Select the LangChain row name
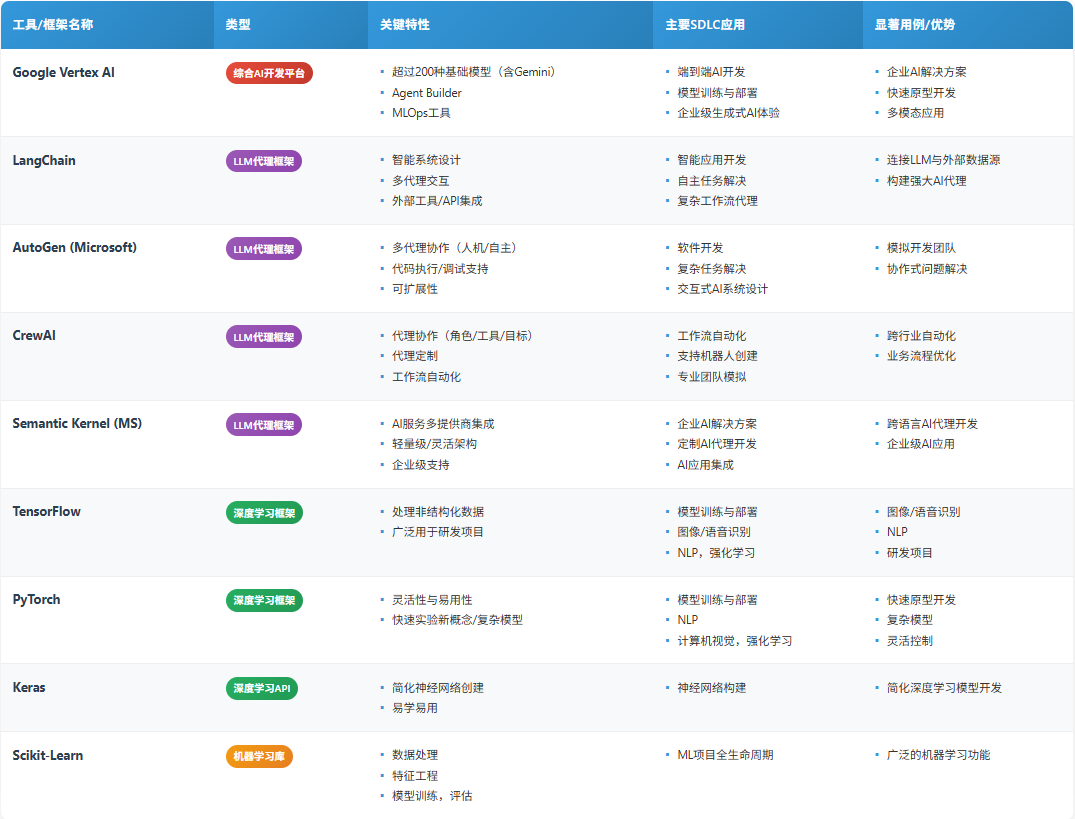 pos(44,160)
